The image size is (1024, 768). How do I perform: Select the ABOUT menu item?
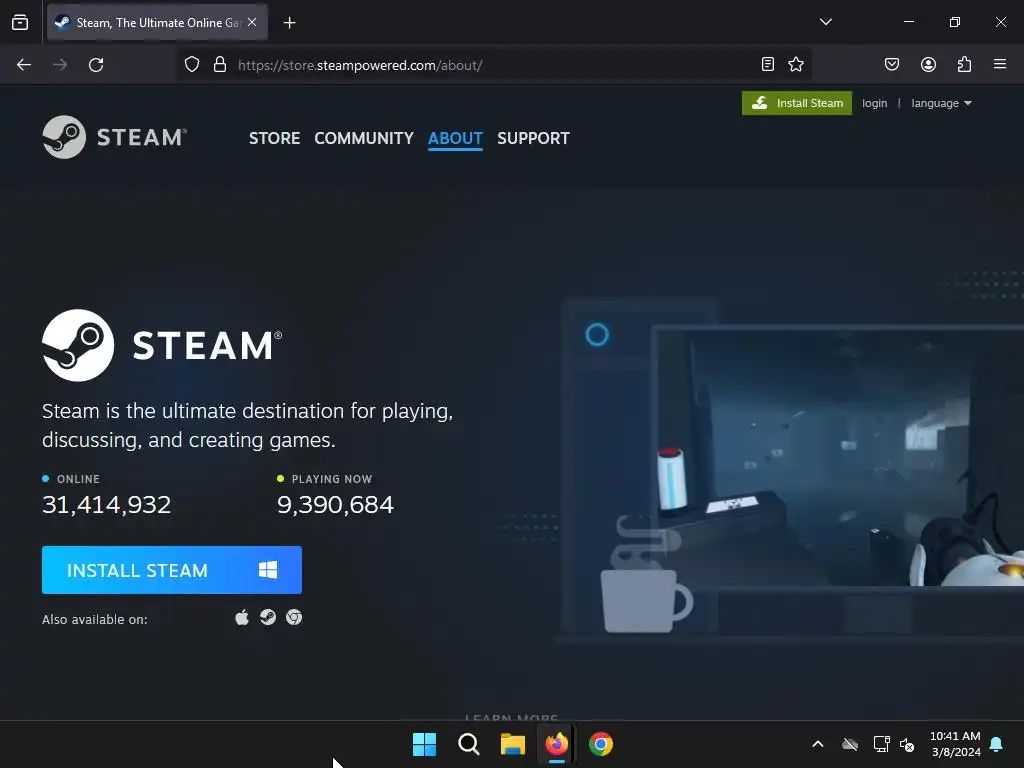pos(455,138)
